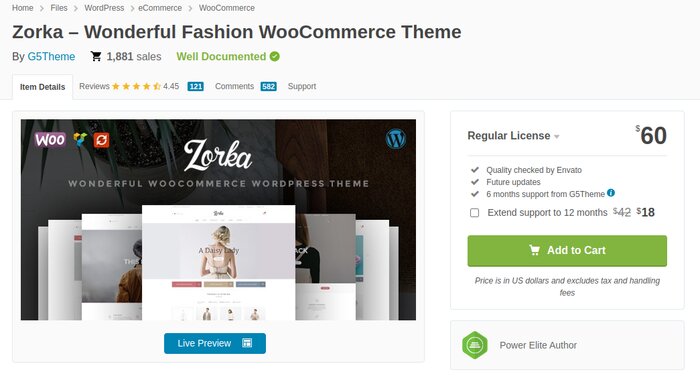The width and height of the screenshot is (700, 376).
Task: Open the Item Details tab
Action: 42,87
